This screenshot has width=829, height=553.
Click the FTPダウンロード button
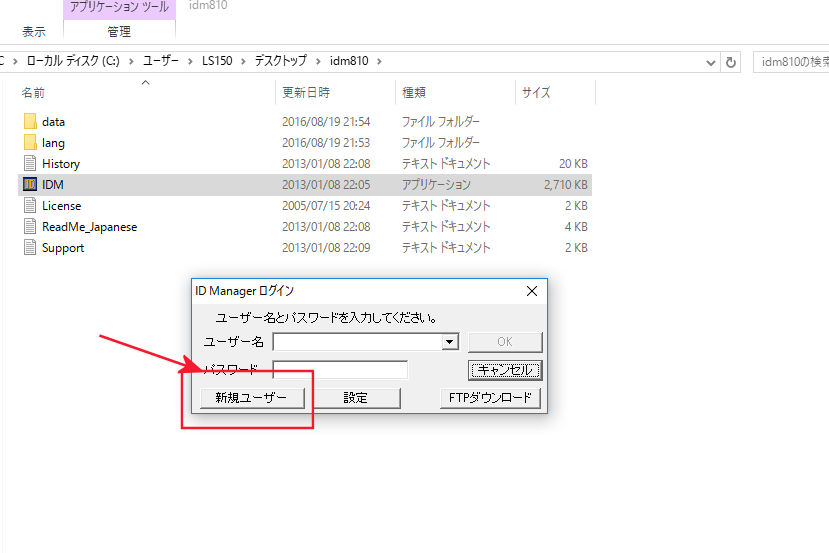(x=490, y=398)
